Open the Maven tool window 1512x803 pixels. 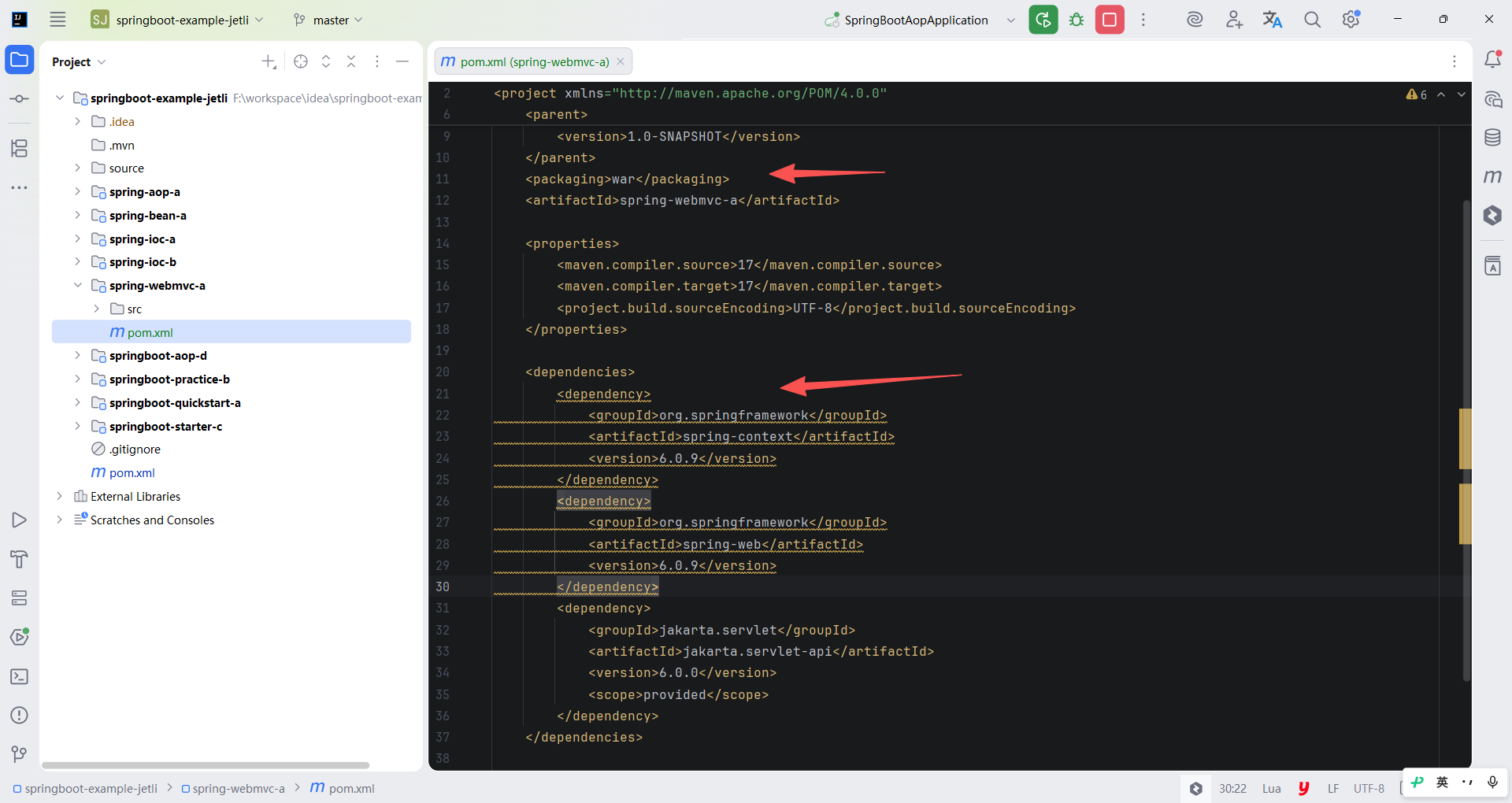1492,176
